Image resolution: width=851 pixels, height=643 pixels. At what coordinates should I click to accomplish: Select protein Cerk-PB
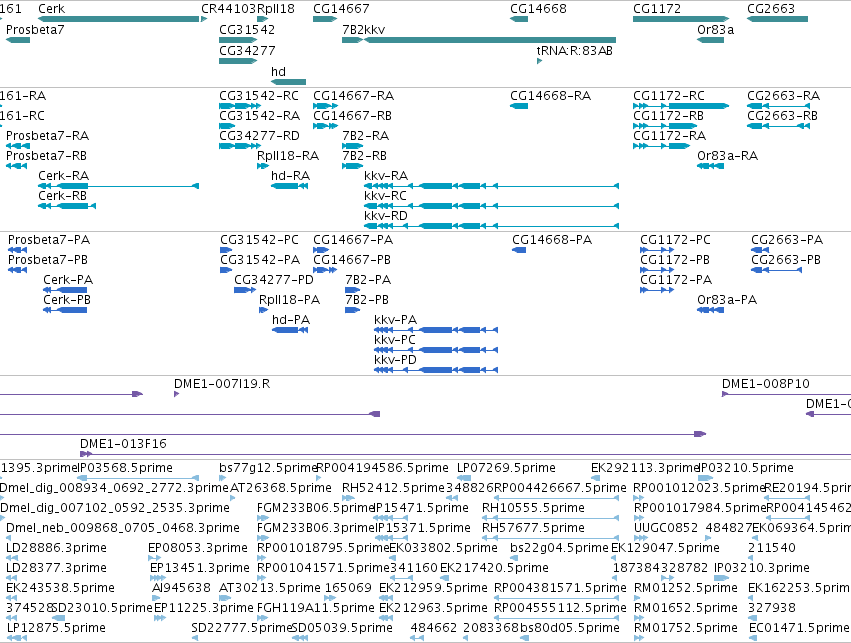click(65, 310)
